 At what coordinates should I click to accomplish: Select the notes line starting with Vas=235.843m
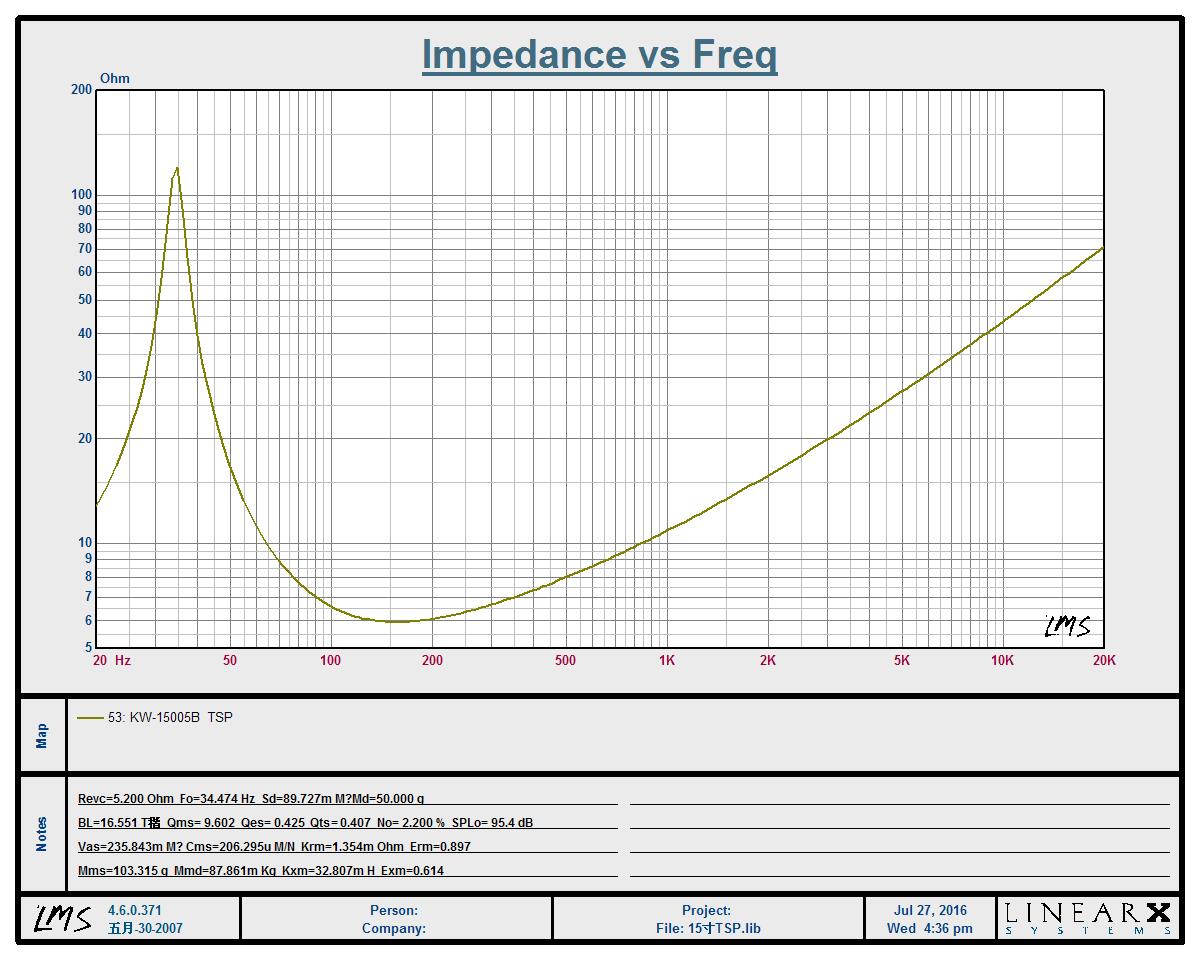[273, 846]
